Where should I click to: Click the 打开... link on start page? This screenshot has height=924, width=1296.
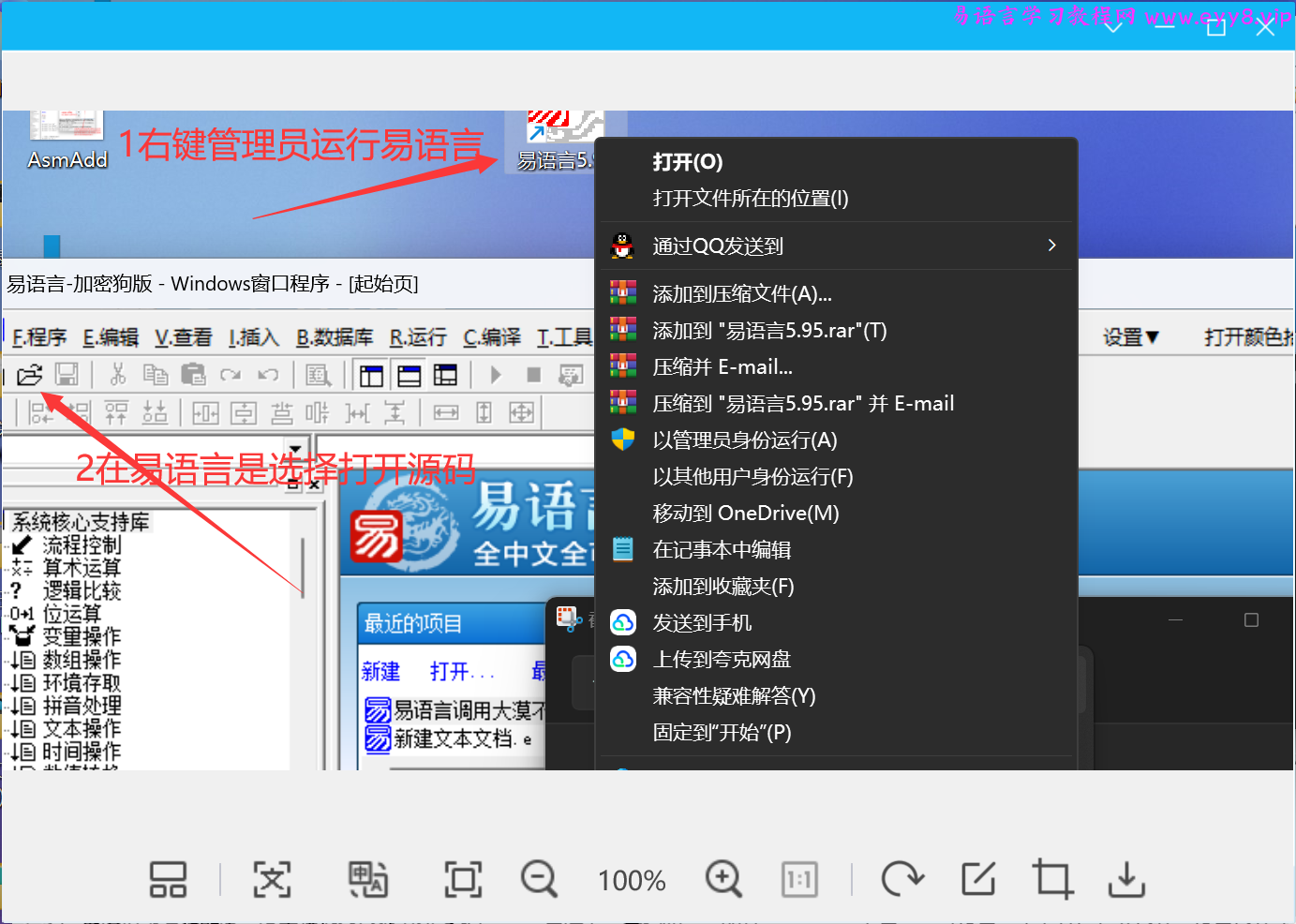[462, 671]
